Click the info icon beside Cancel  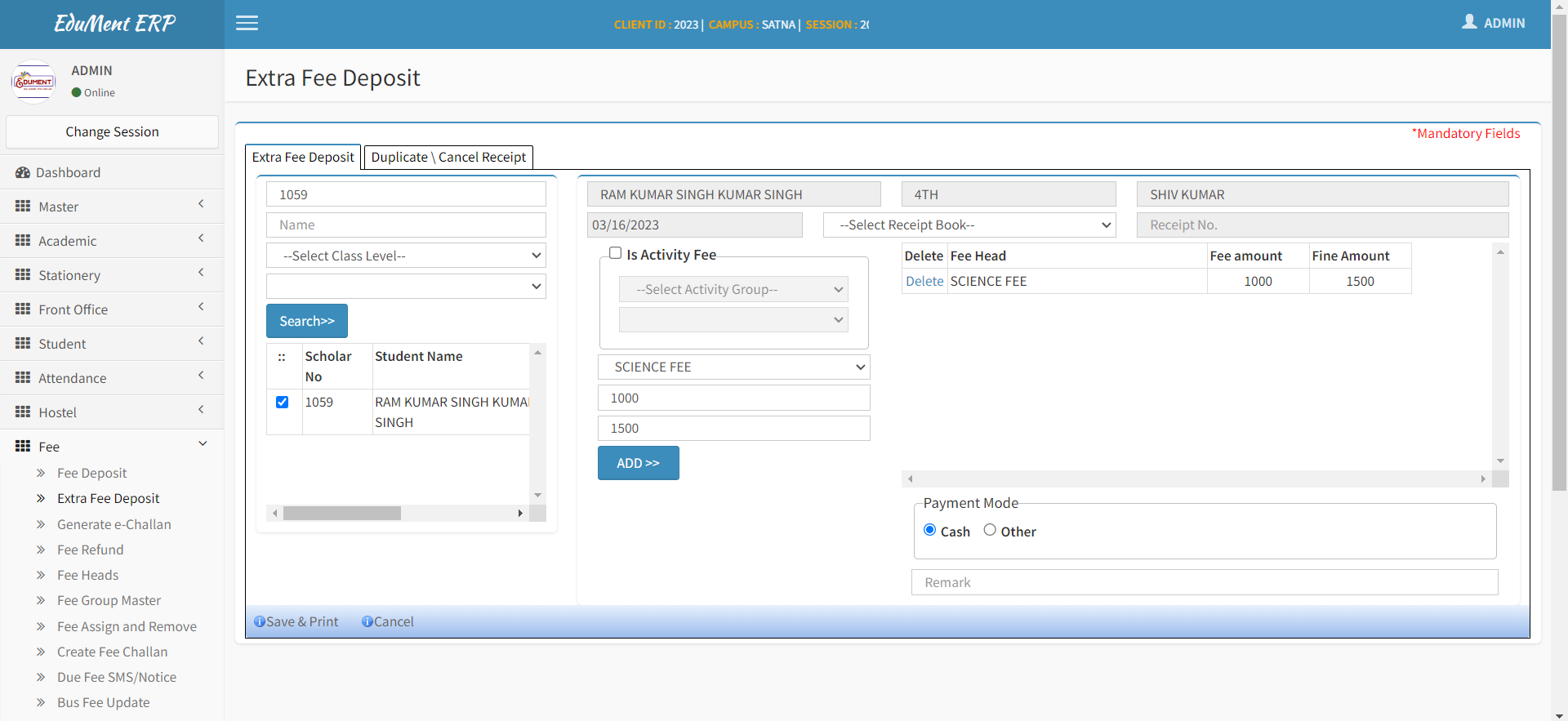(367, 622)
